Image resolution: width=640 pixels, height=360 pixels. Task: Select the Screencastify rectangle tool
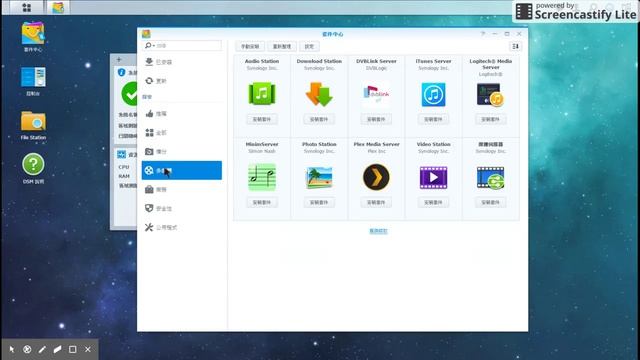pyautogui.click(x=73, y=349)
